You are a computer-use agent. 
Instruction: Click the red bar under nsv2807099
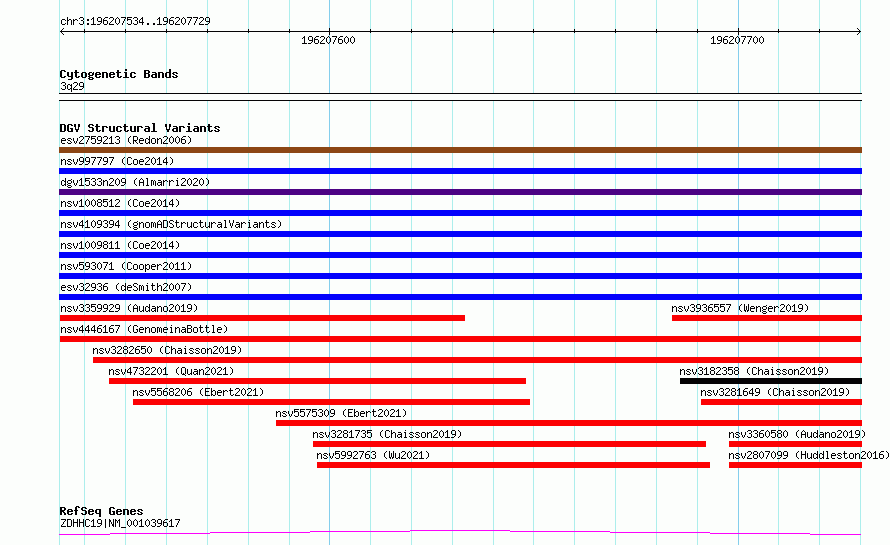(795, 465)
